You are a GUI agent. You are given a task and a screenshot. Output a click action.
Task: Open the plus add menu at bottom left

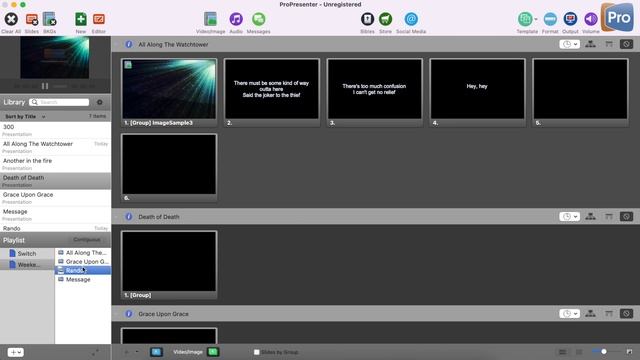click(x=16, y=352)
